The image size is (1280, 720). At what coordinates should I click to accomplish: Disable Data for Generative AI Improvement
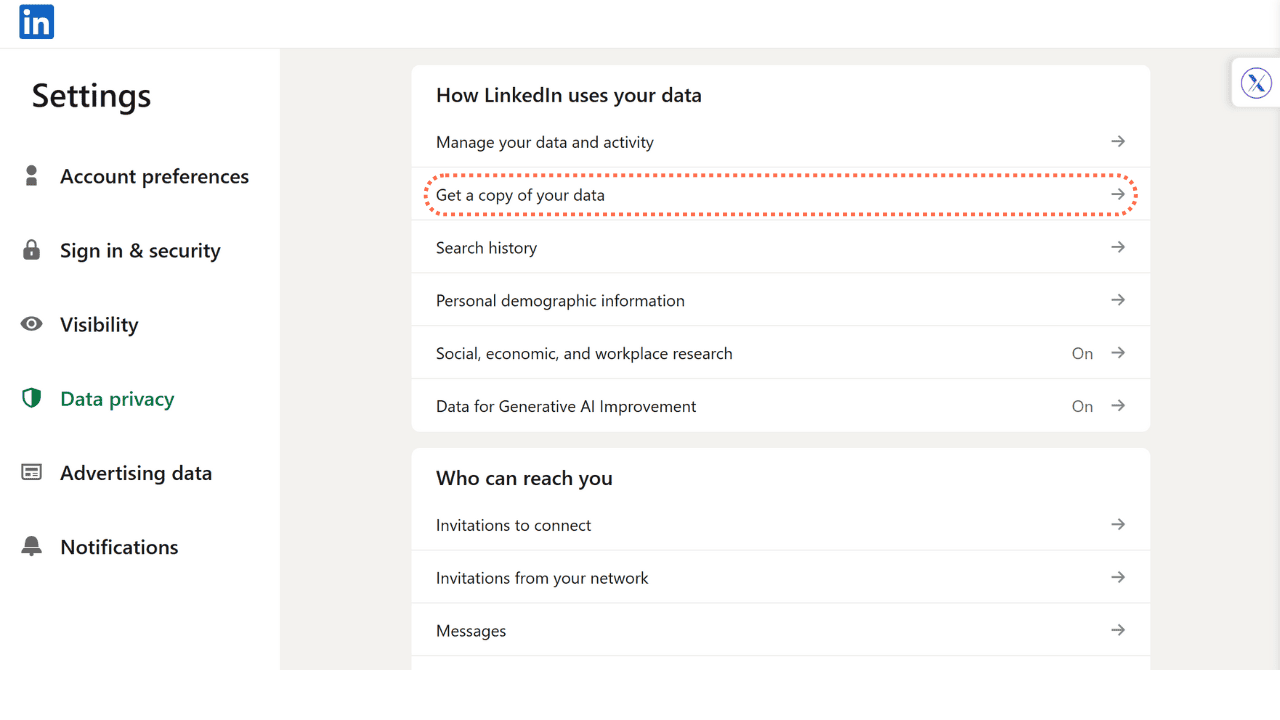1083,406
